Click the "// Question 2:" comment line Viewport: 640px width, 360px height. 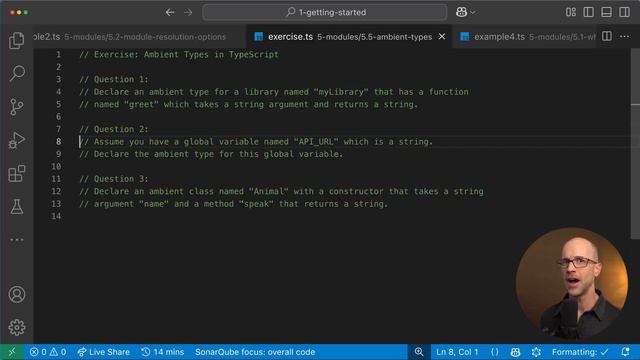click(114, 129)
